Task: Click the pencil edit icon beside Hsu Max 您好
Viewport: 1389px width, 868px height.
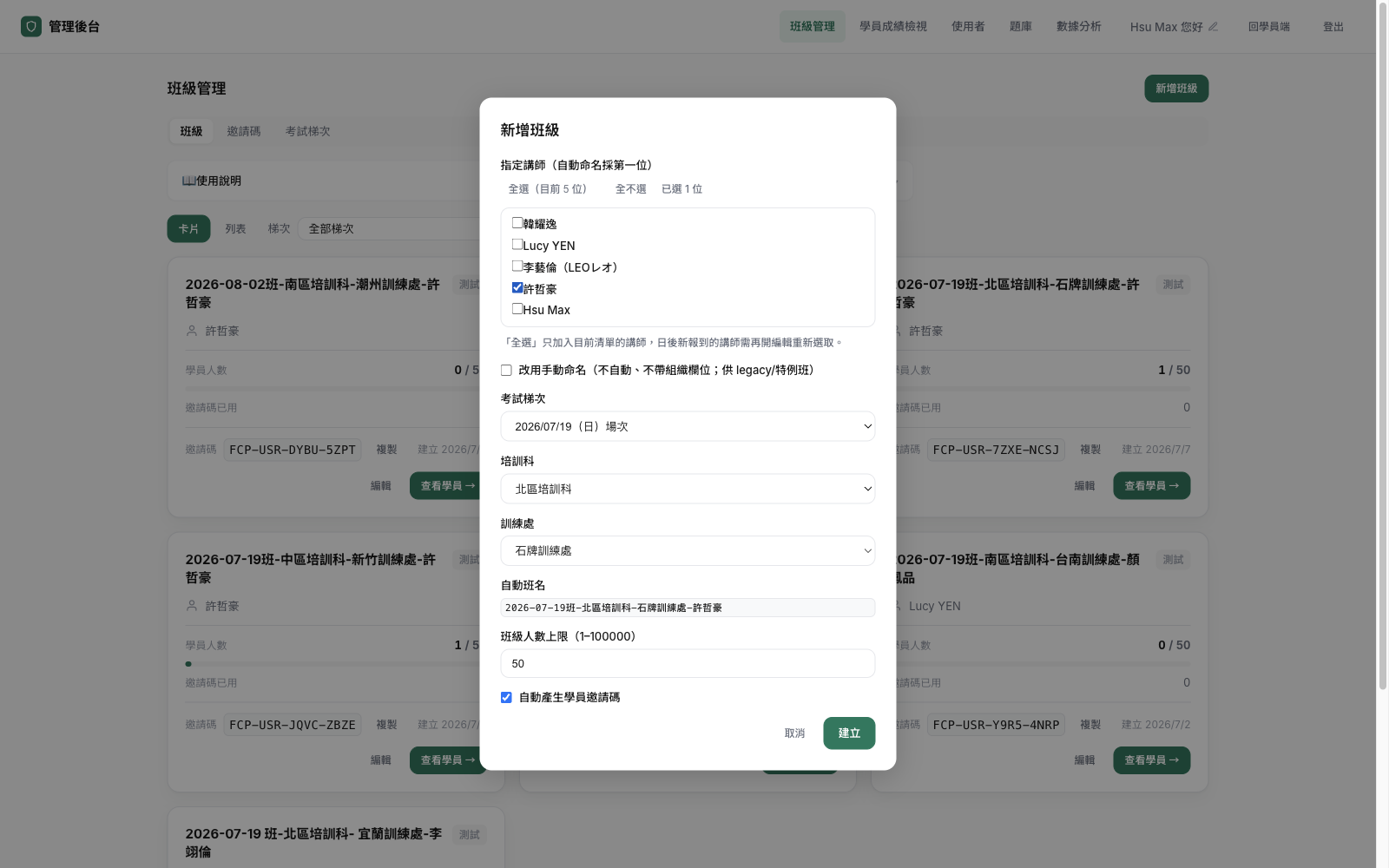Action: (1213, 27)
